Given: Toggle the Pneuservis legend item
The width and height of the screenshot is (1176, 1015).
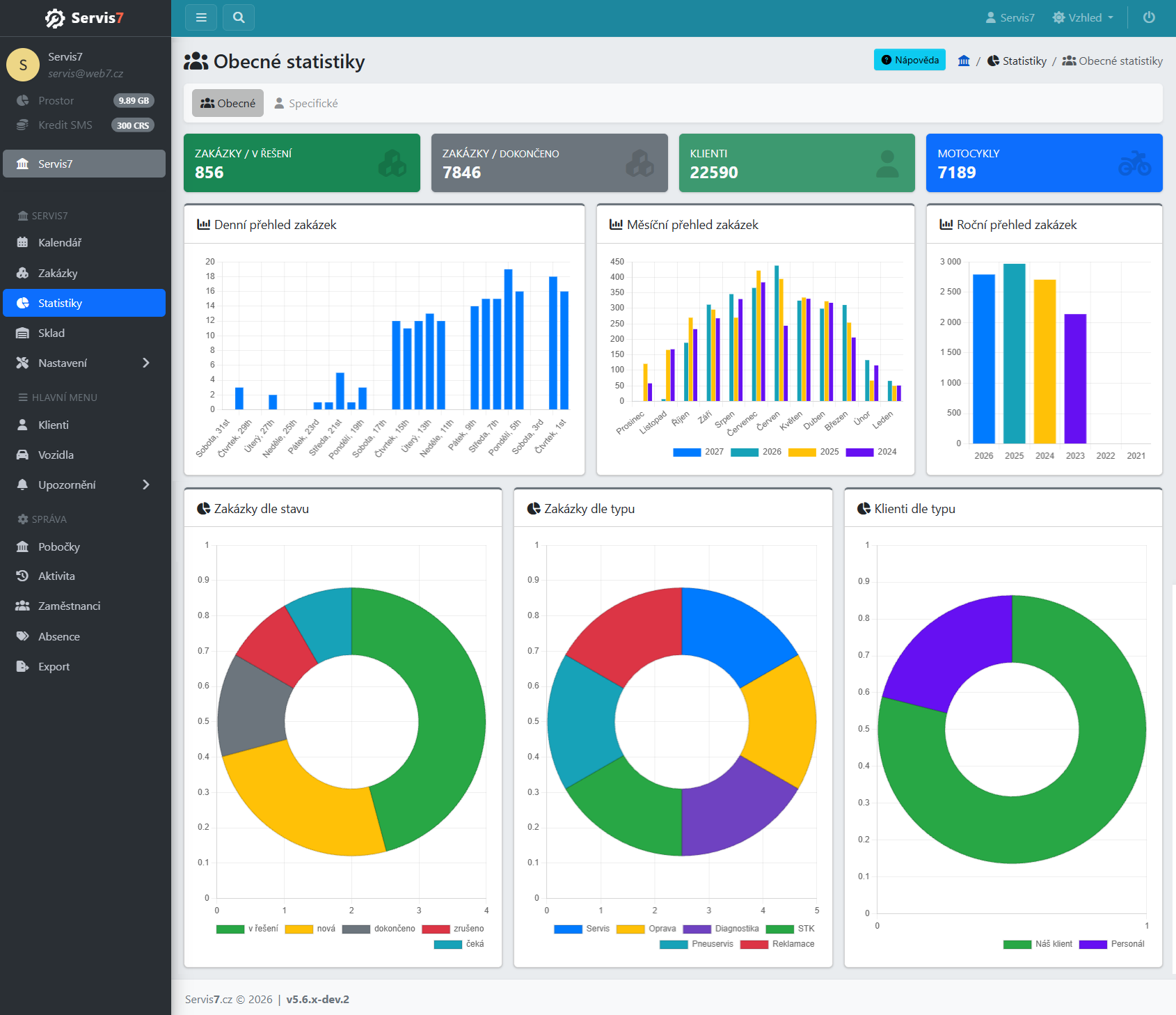Looking at the screenshot, I should (697, 944).
